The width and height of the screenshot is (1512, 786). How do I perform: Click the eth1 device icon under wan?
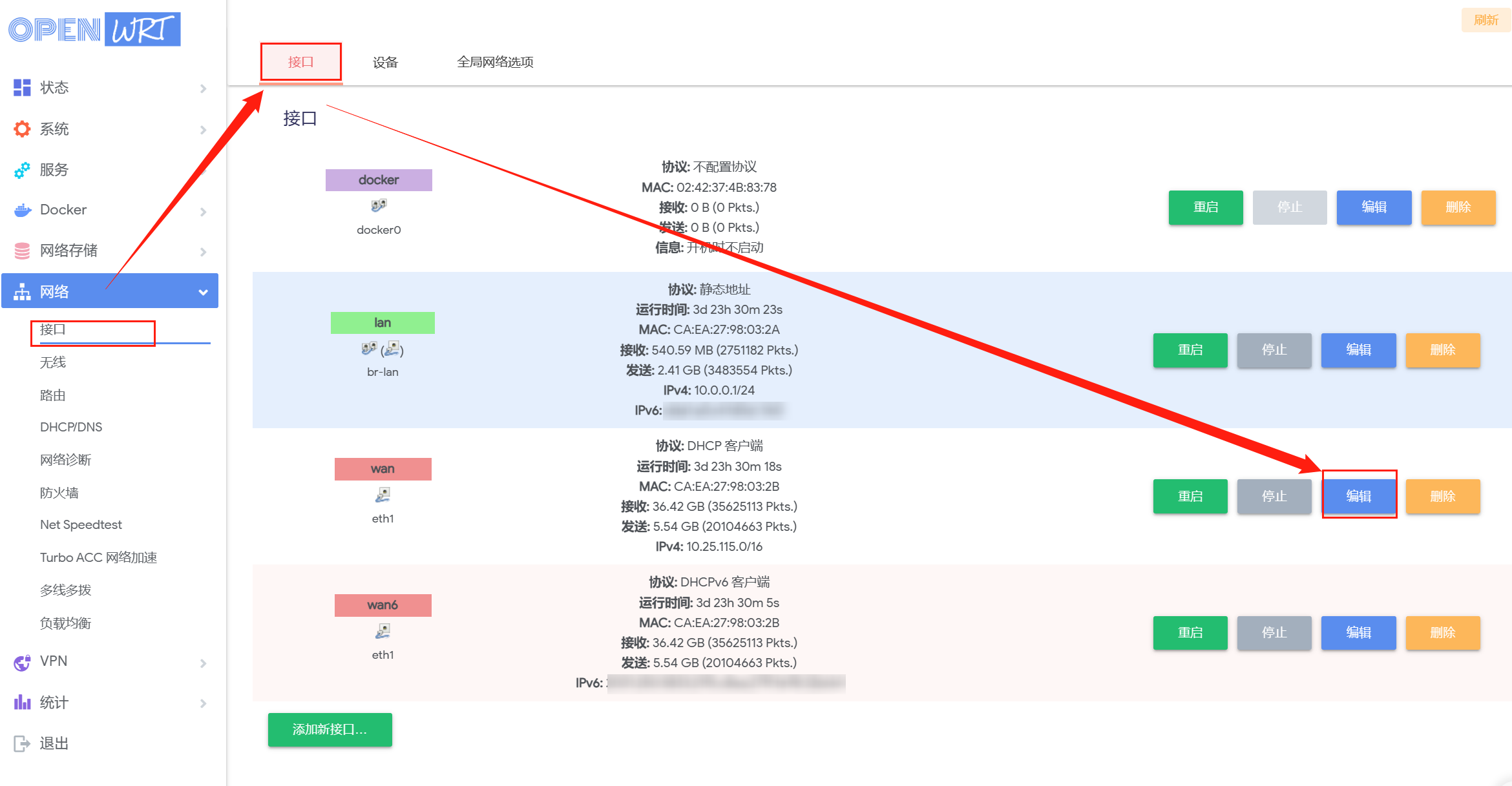[x=383, y=495]
